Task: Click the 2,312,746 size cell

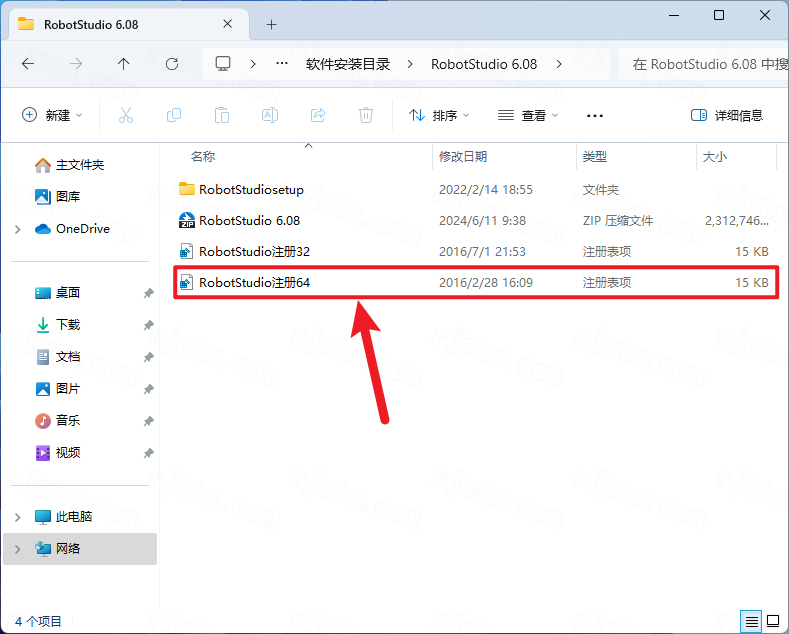Action: [x=737, y=220]
